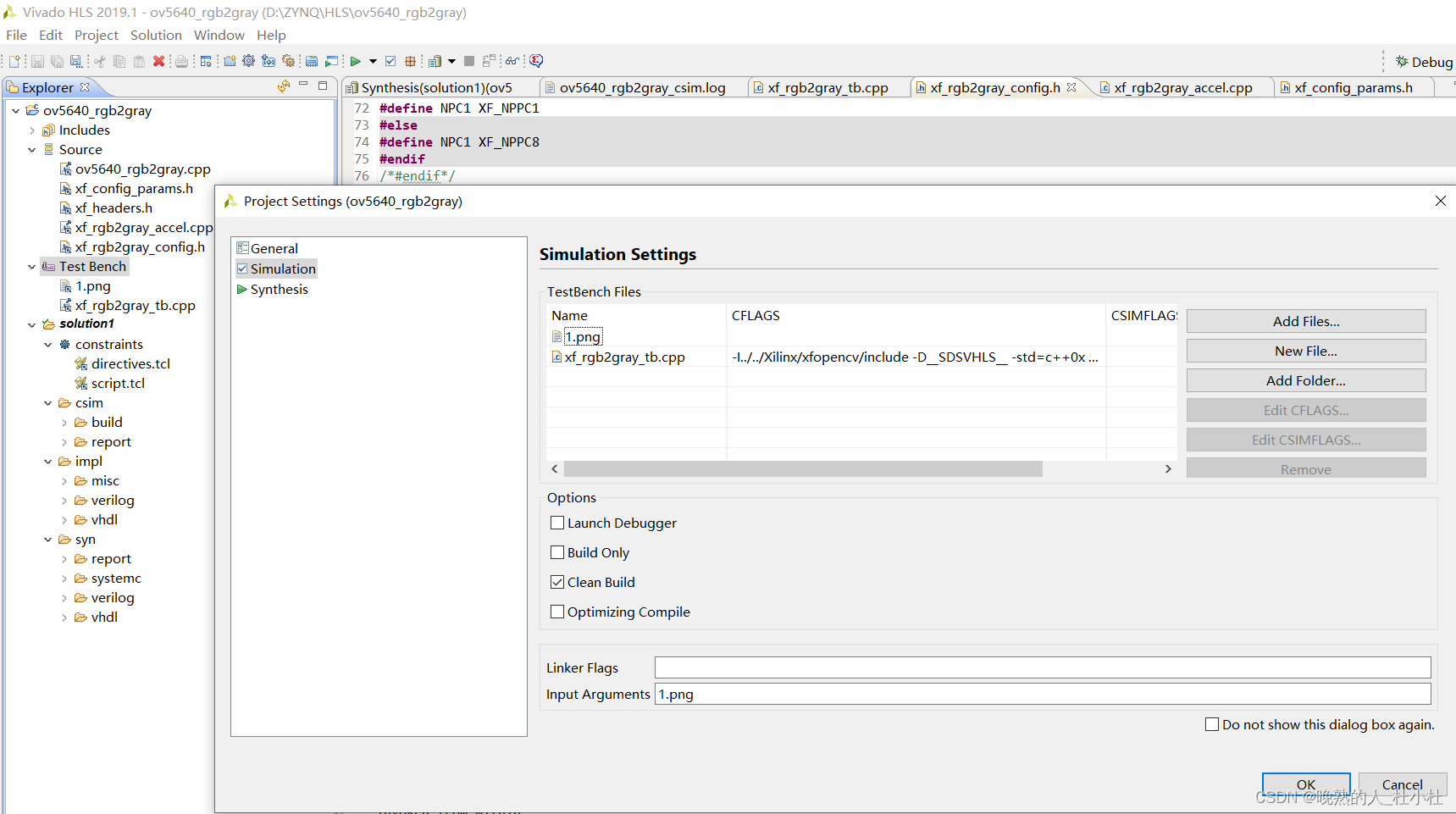Open the Project menu

[97, 35]
